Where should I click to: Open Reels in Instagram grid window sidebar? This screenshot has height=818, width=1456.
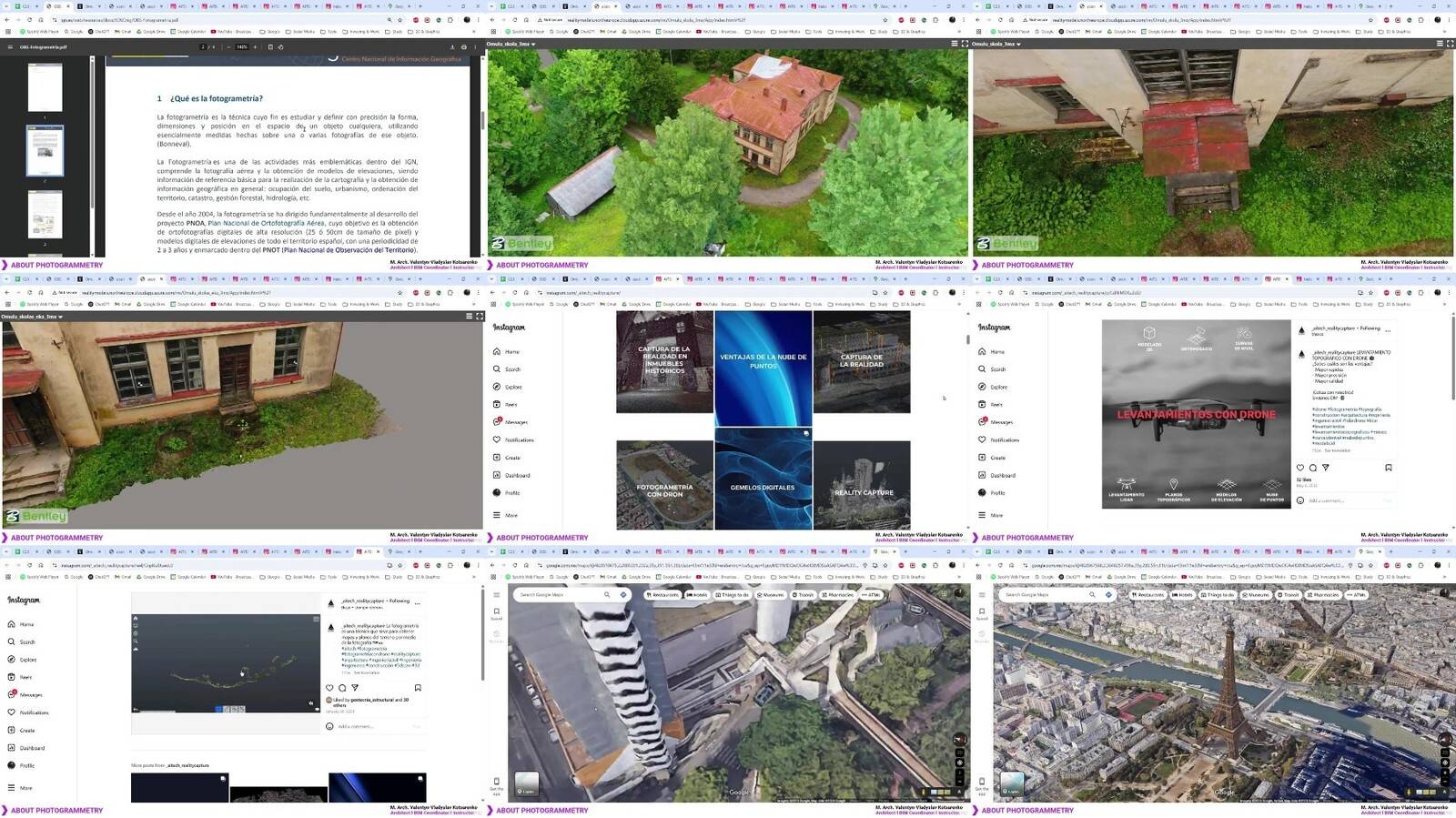tap(506, 405)
